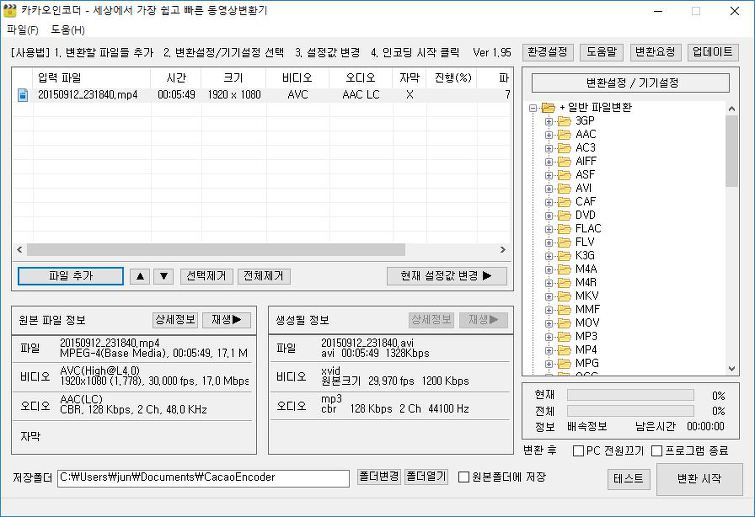The width and height of the screenshot is (755, 517).
Task: Click the 오디오 column header
Action: 361,78
